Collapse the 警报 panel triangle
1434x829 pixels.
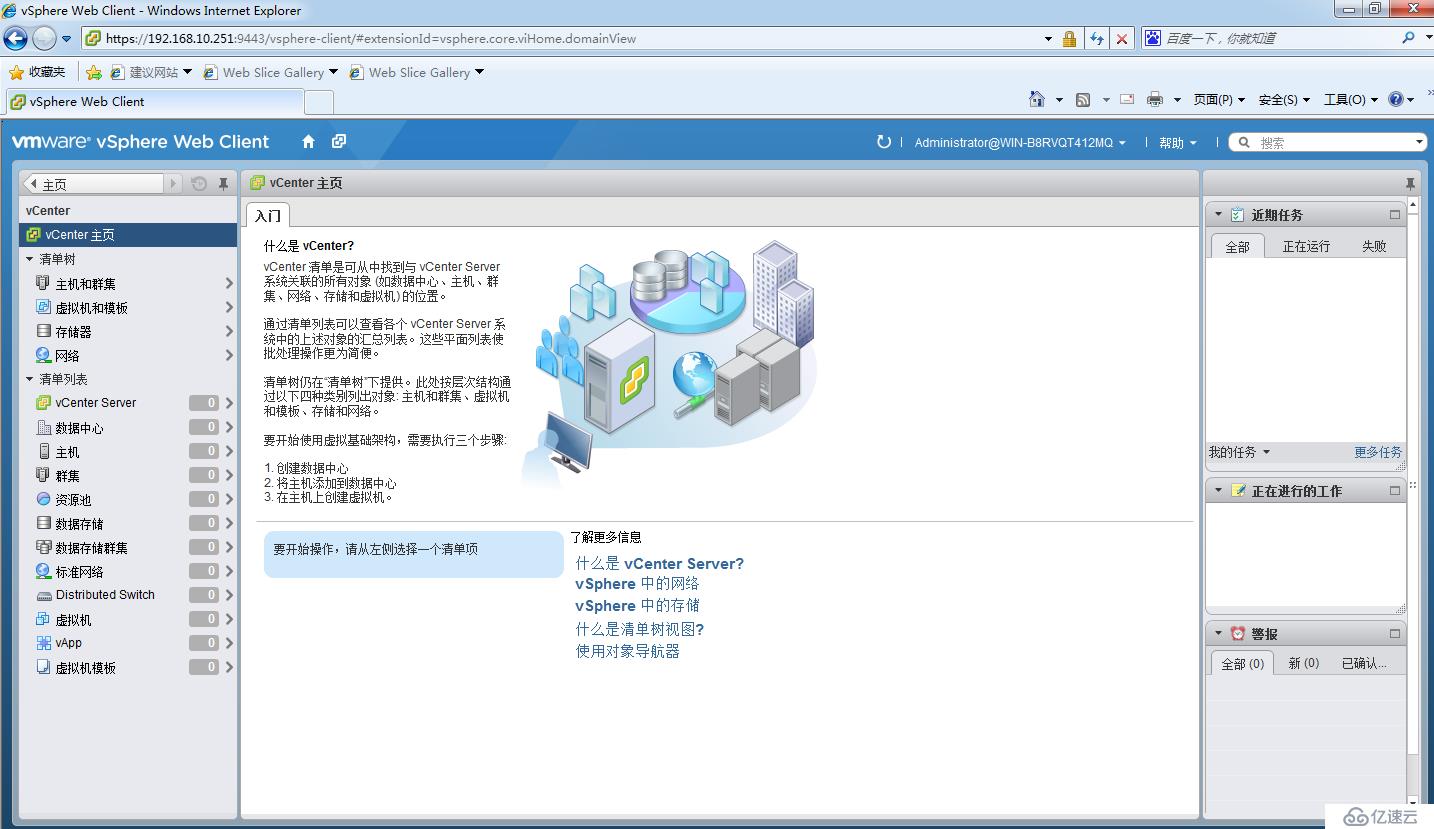(1218, 633)
